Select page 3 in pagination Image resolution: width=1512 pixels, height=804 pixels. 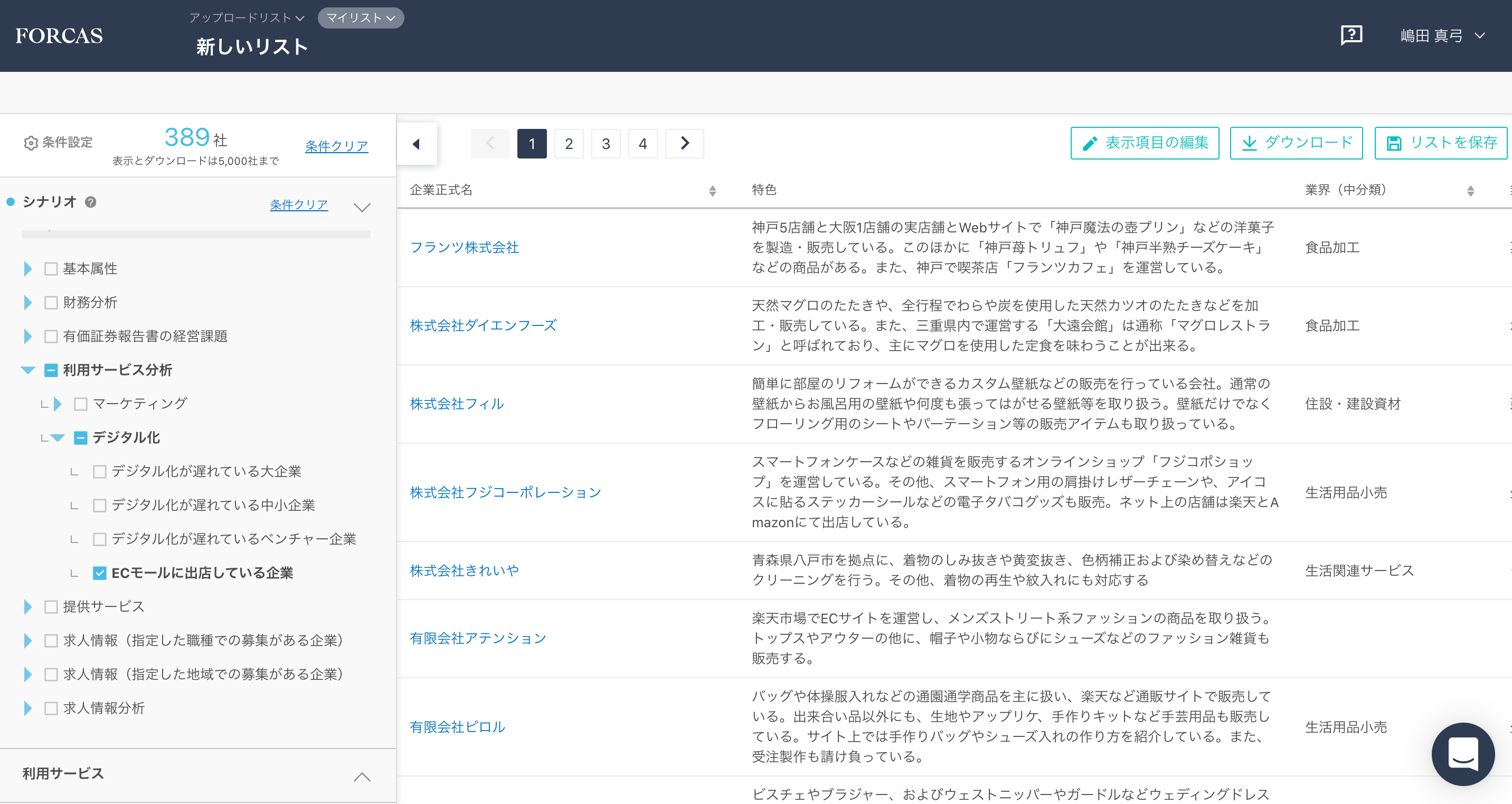point(606,143)
